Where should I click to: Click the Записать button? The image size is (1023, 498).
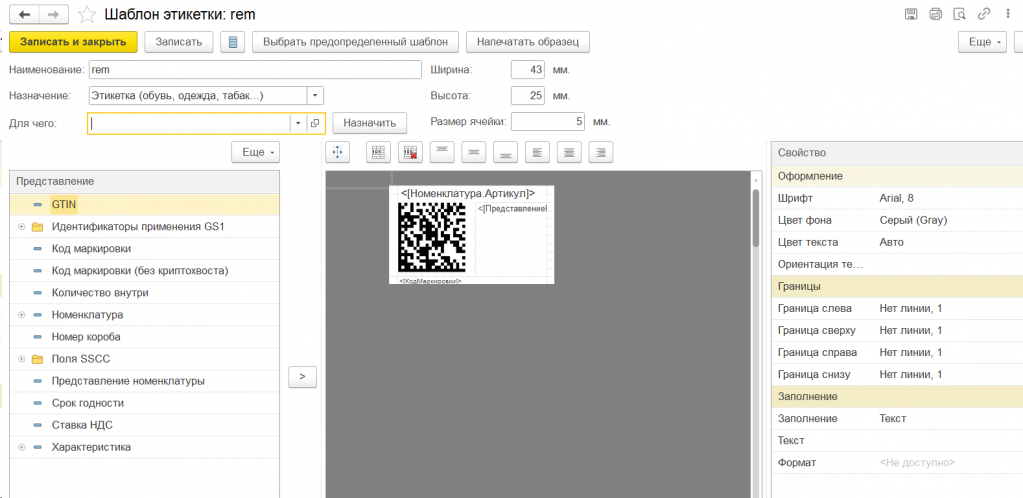(x=179, y=42)
